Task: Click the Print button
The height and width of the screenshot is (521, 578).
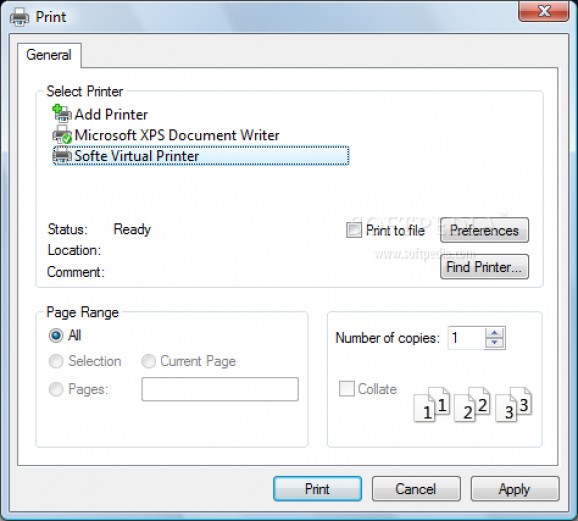Action: point(317,489)
